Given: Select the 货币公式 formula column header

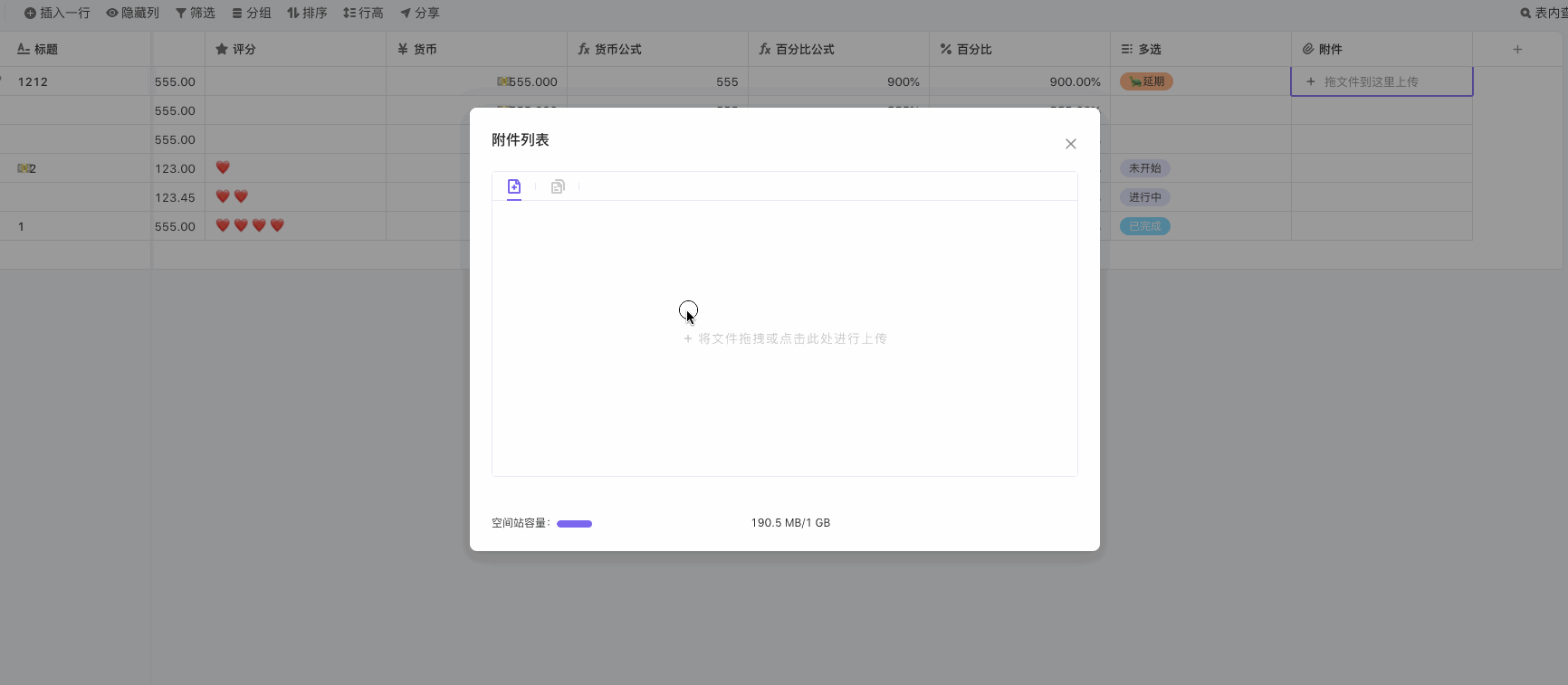Looking at the screenshot, I should [x=617, y=49].
